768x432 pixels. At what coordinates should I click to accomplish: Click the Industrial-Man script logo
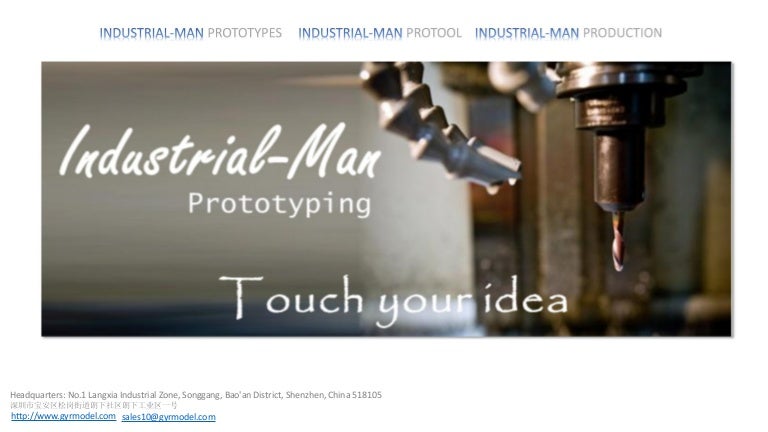click(220, 151)
